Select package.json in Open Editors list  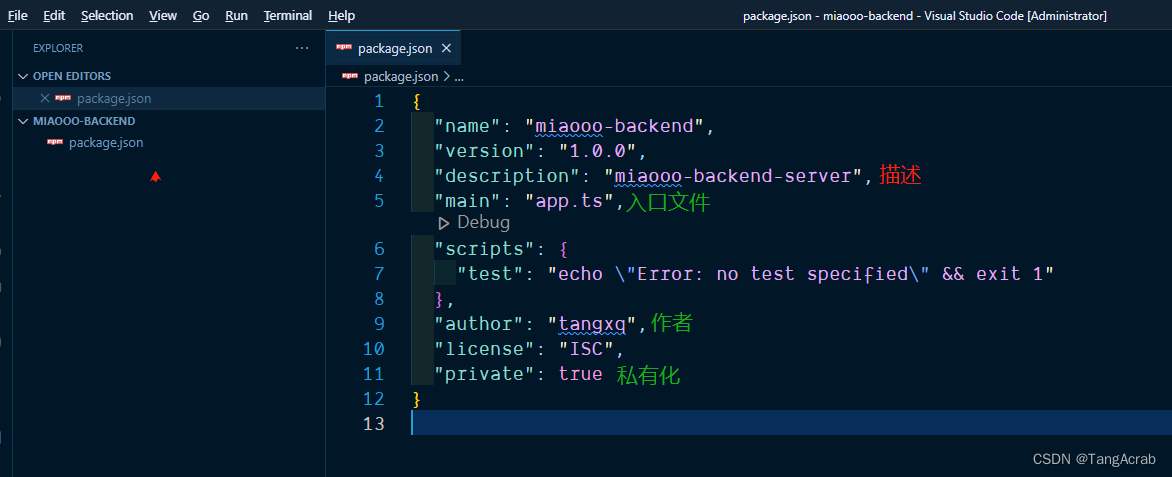pos(114,98)
